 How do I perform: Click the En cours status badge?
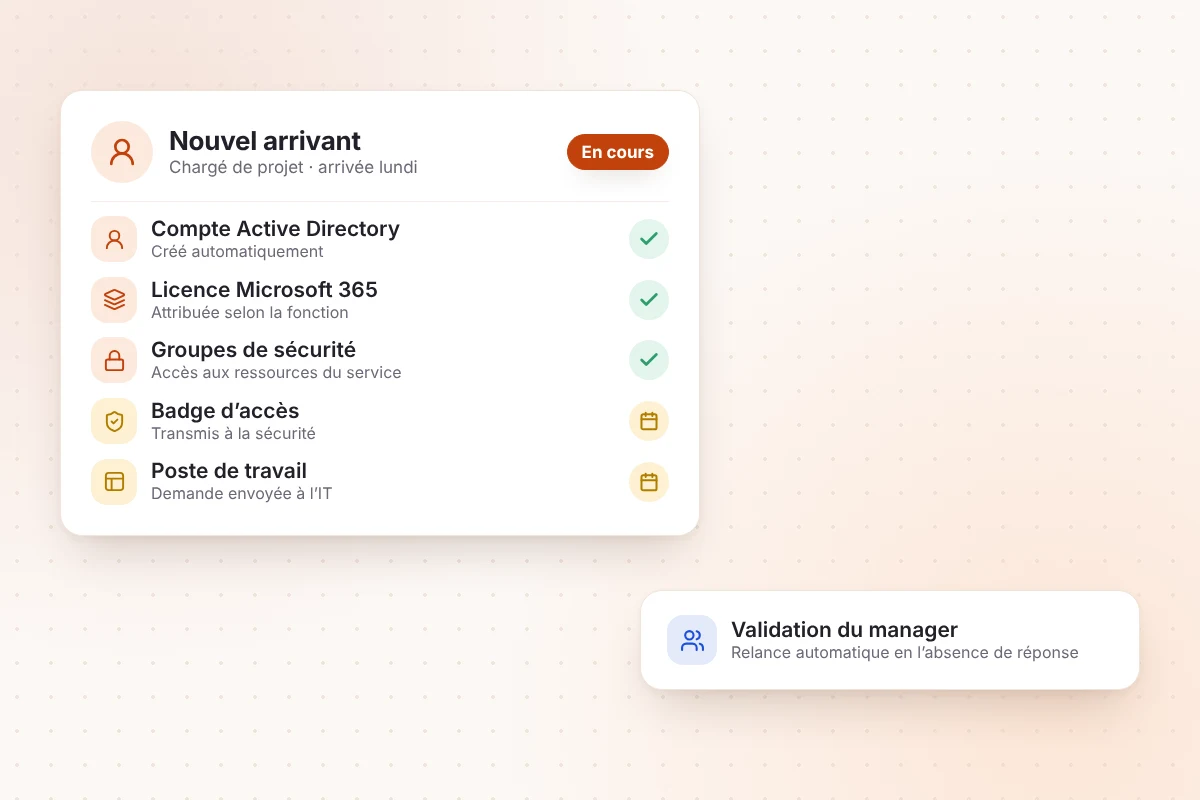[617, 152]
